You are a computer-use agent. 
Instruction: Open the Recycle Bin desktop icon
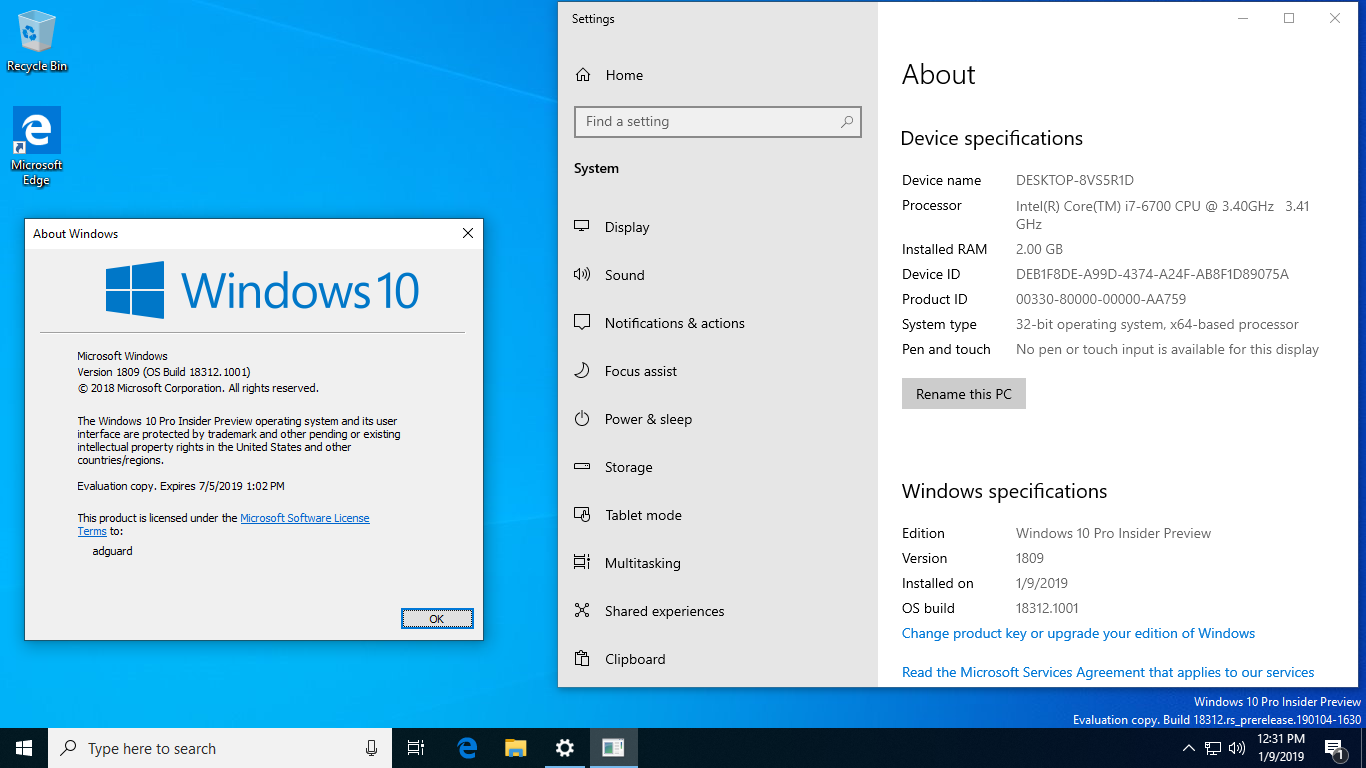(x=37, y=41)
